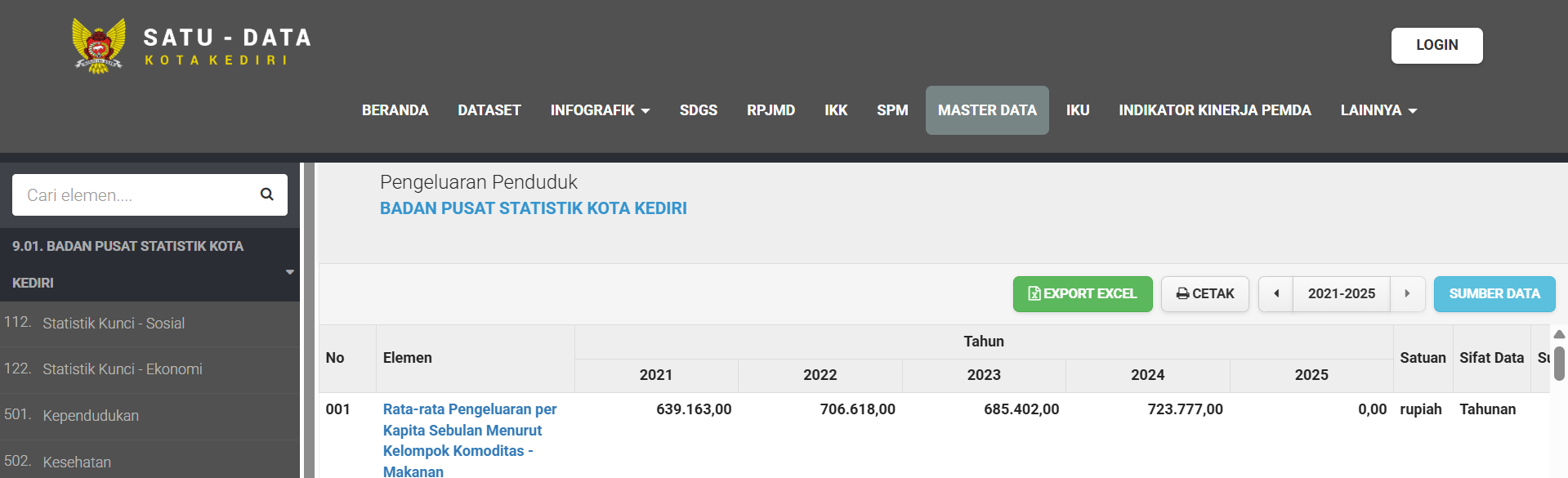Click the table vertical scrollbar thumb
This screenshot has height=478, width=1568.
pos(1559,363)
